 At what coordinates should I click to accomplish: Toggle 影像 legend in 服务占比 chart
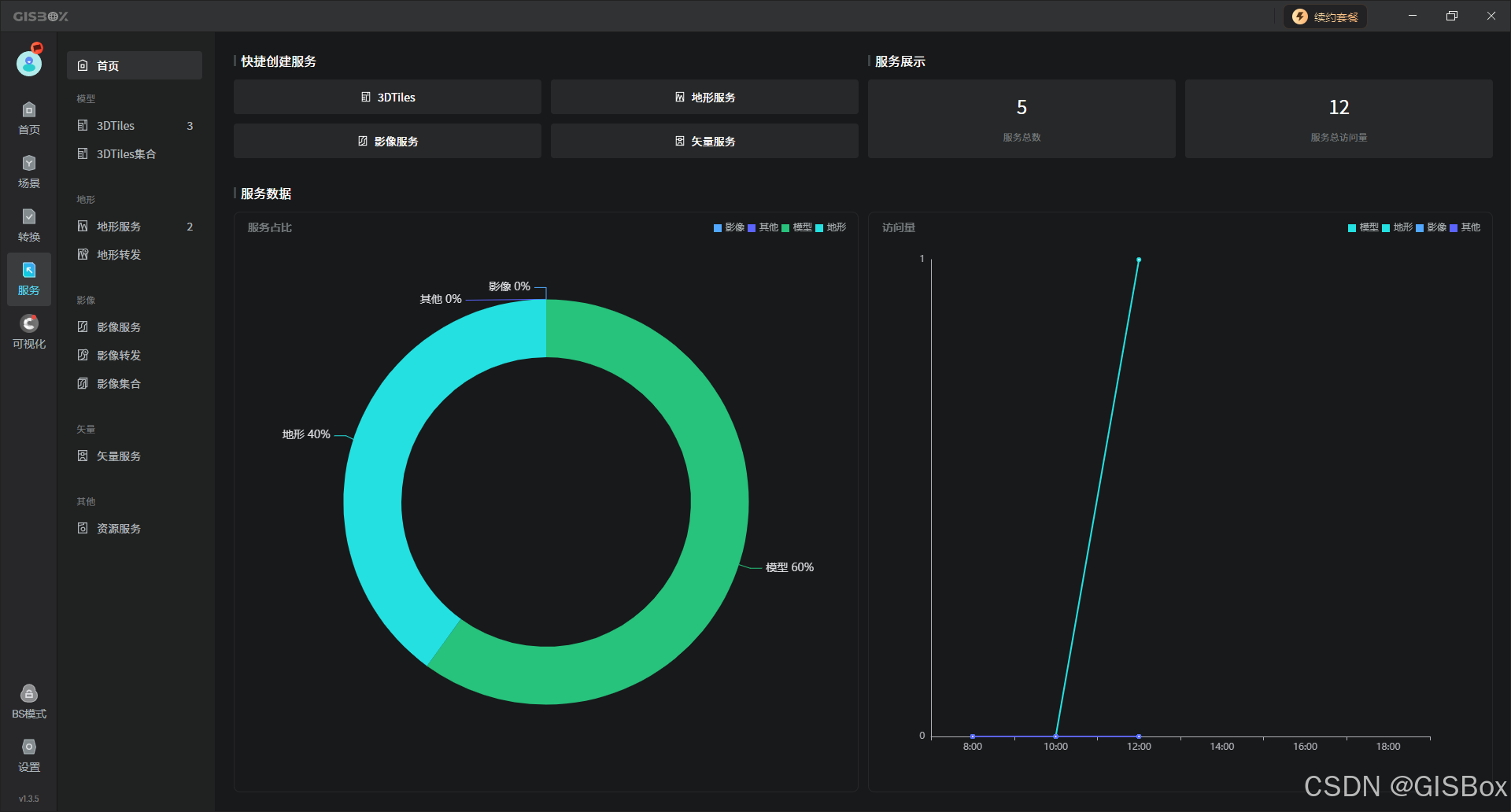click(729, 227)
